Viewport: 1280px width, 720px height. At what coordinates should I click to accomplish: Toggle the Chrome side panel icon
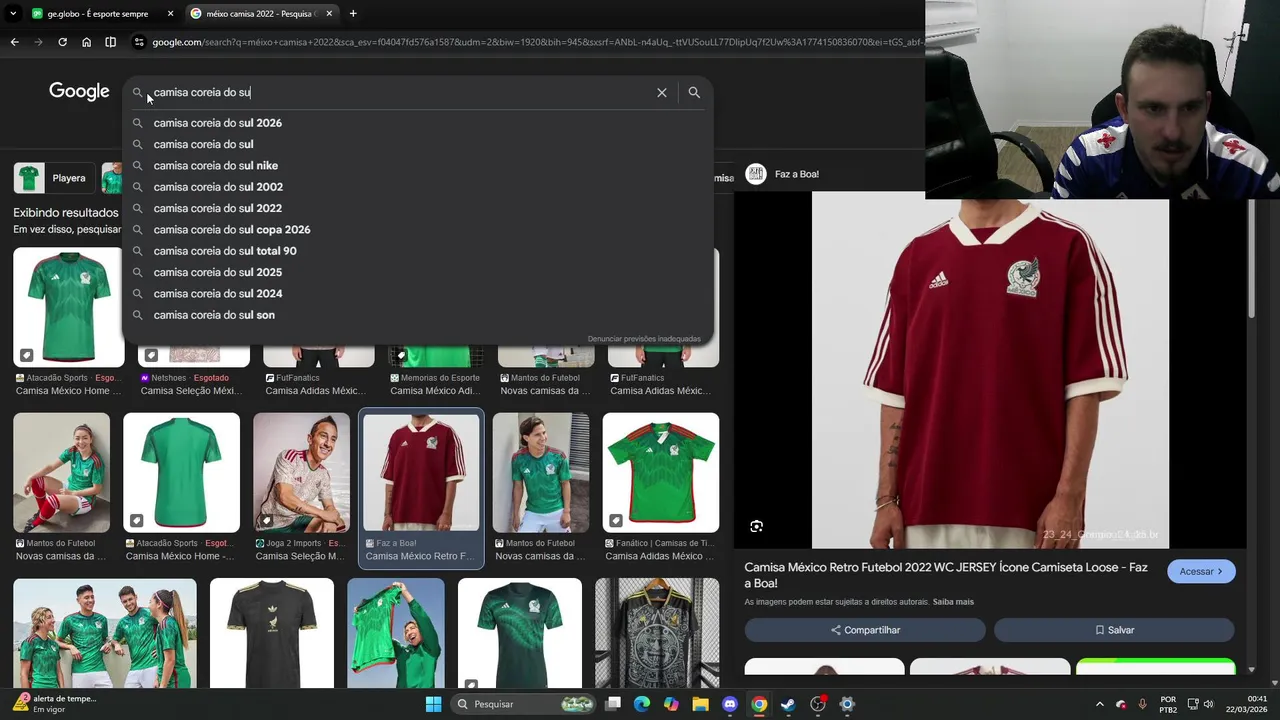[110, 42]
